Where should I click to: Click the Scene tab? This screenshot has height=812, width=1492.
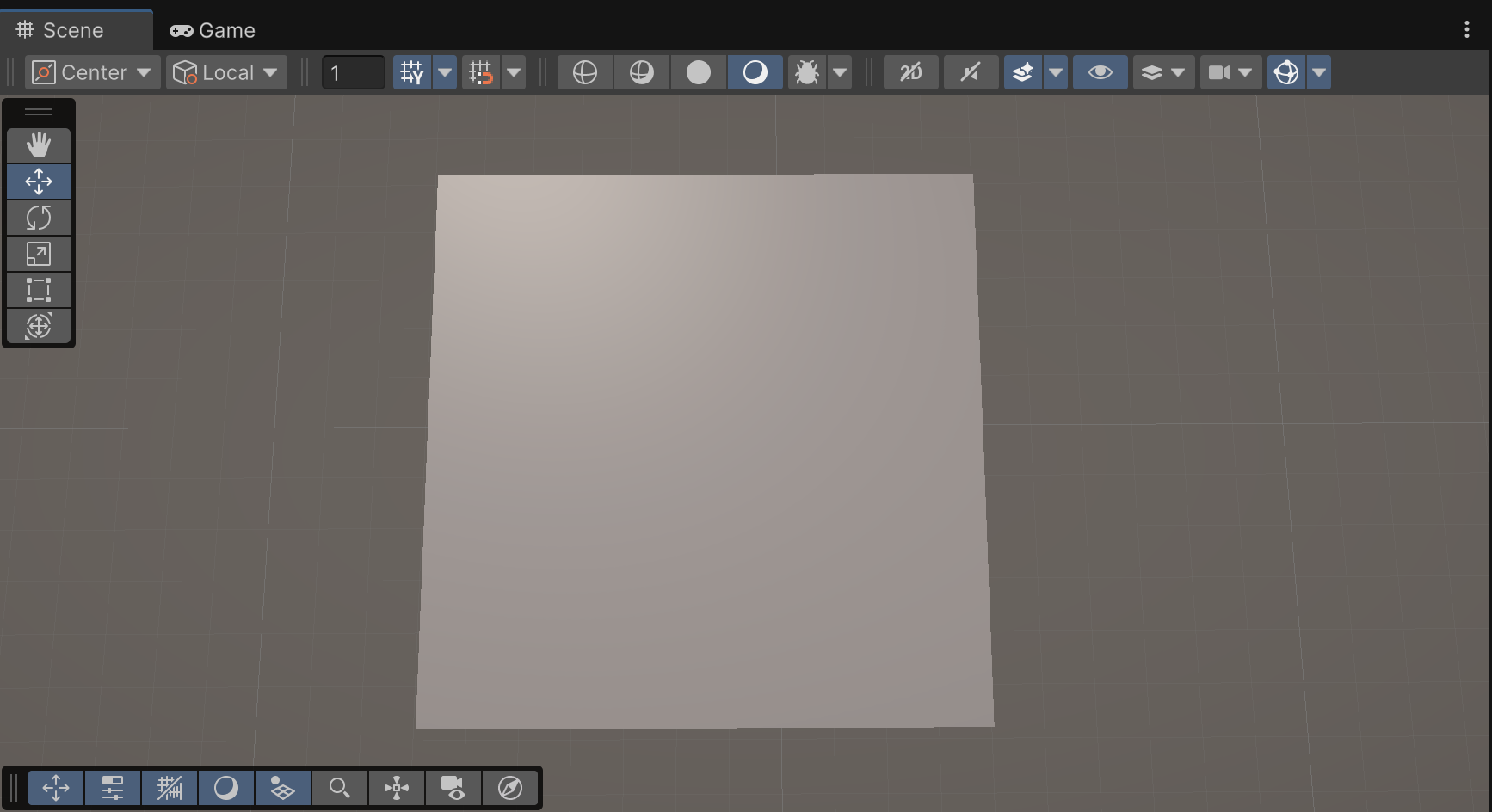(x=73, y=29)
